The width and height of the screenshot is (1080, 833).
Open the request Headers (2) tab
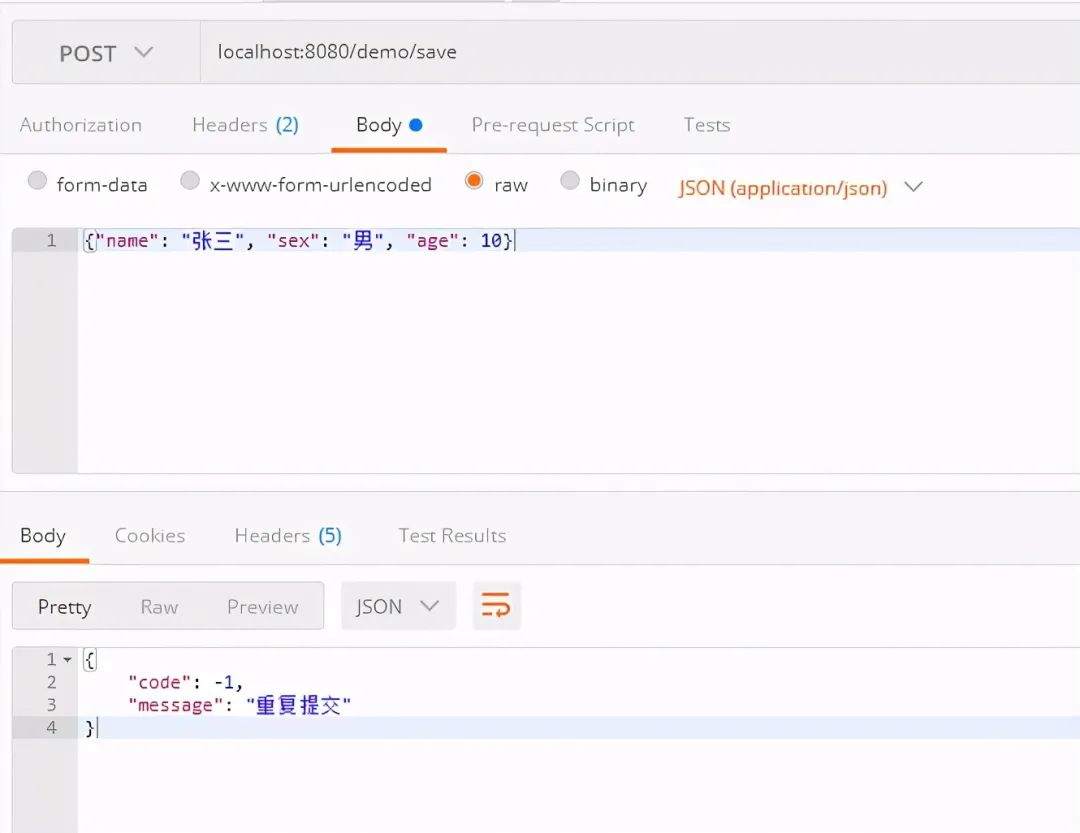click(x=245, y=125)
